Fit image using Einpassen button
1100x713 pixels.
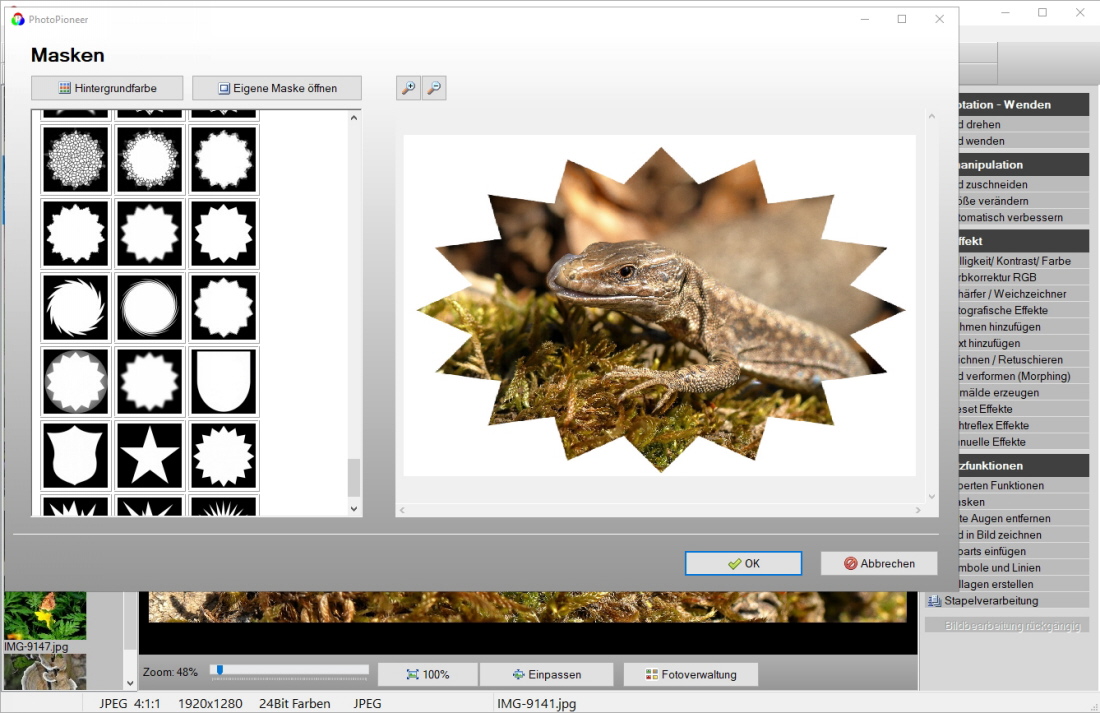[x=546, y=675]
